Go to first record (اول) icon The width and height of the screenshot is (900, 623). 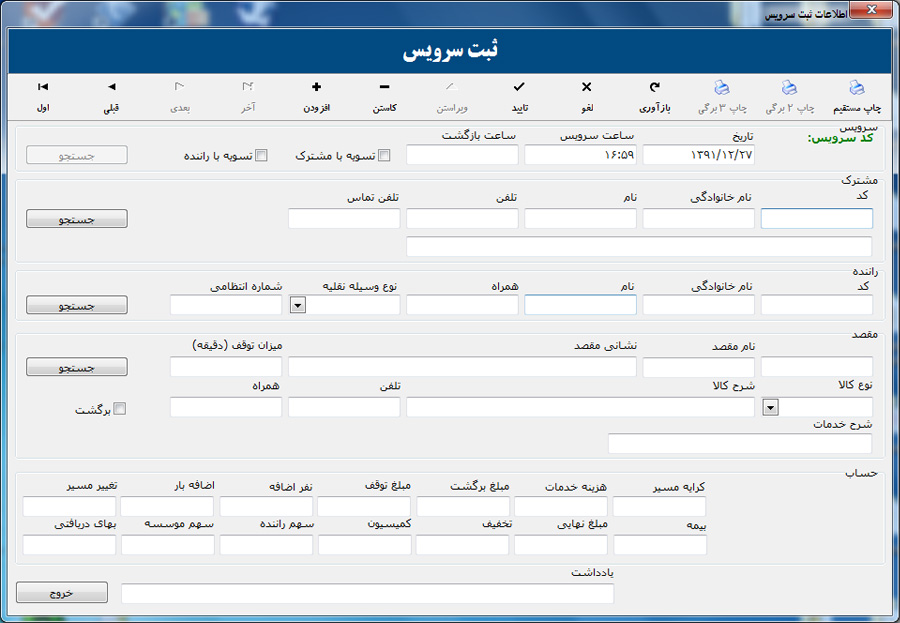click(43, 87)
